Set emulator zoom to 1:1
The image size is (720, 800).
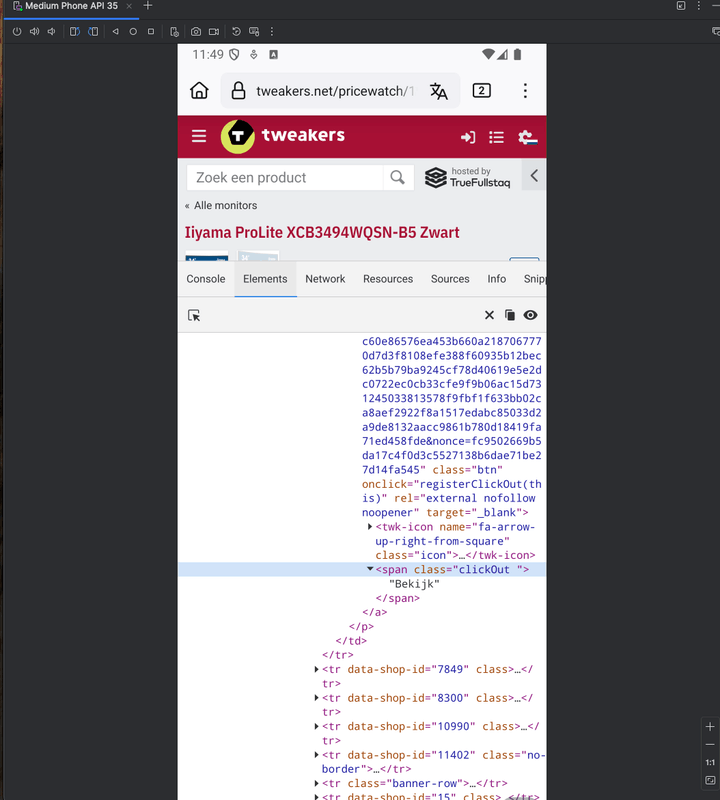pyautogui.click(x=710, y=762)
